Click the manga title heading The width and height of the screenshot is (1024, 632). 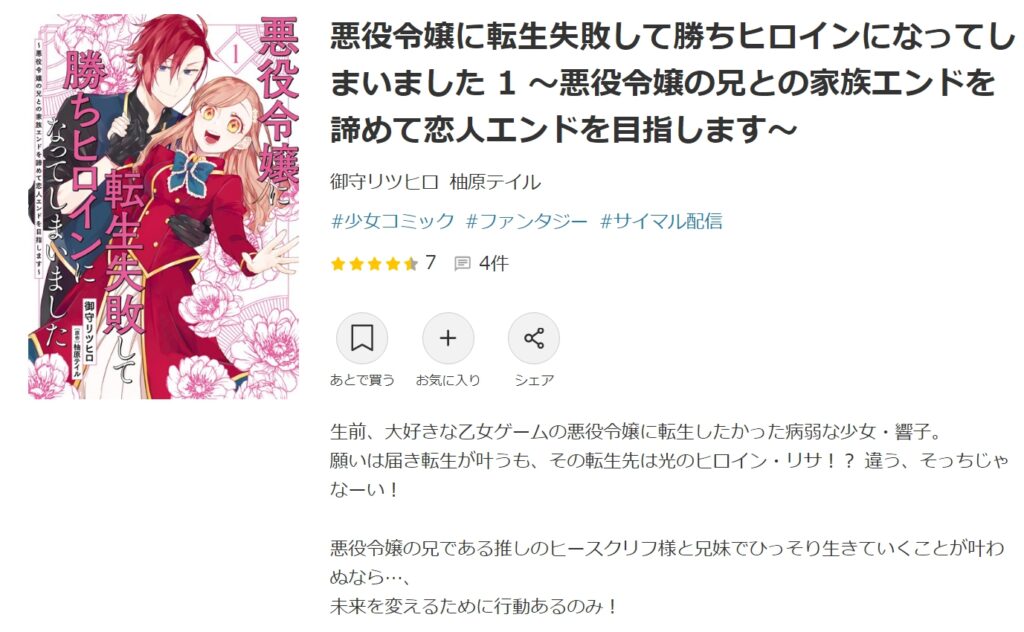pyautogui.click(x=673, y=83)
